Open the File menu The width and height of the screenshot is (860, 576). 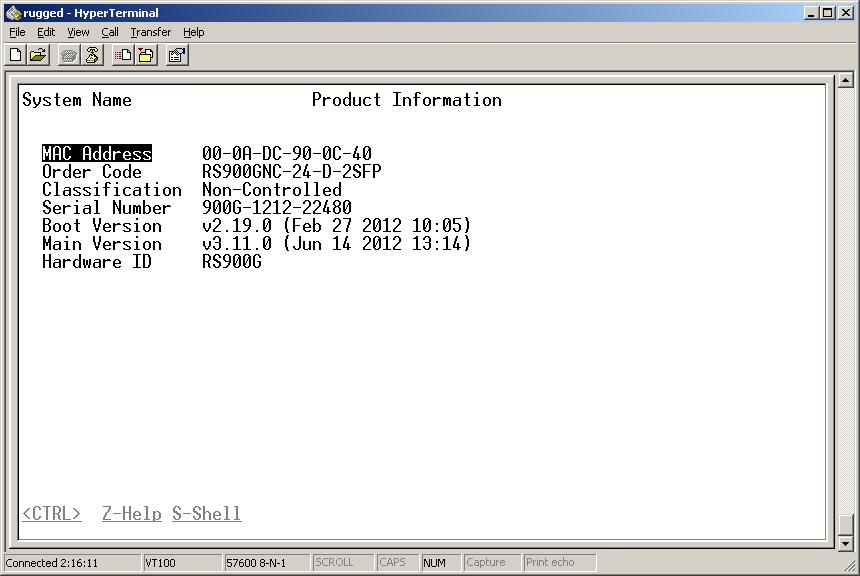point(17,32)
